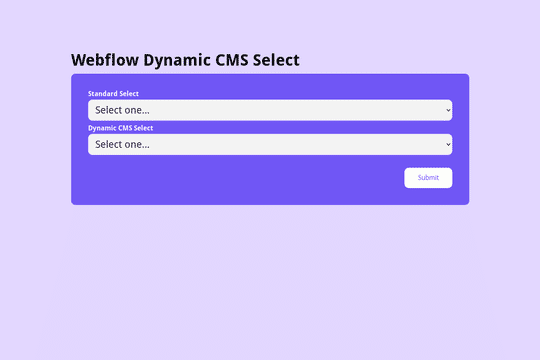Click empty purple form area beside the Submit button
540x360 pixels.
241,179
